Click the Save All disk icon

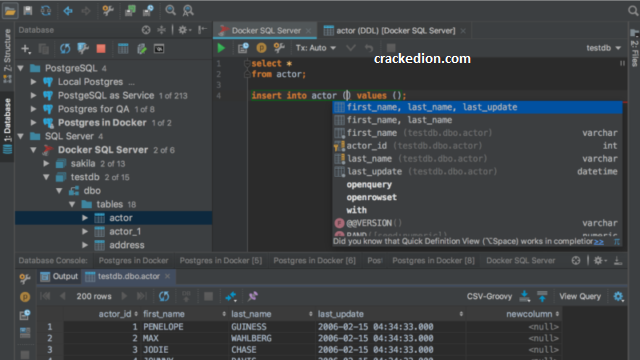click(28, 11)
